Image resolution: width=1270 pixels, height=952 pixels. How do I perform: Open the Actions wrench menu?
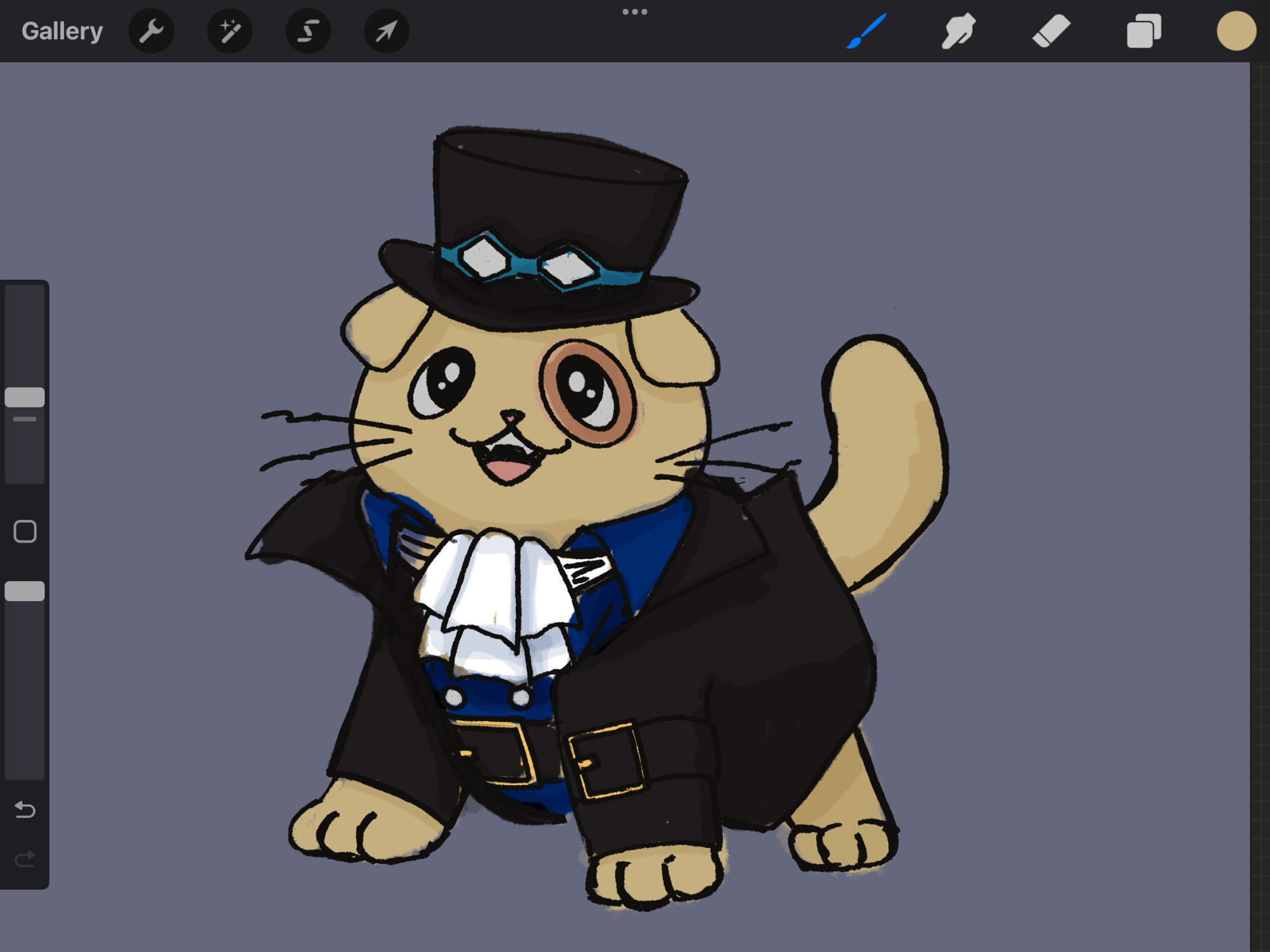click(151, 31)
